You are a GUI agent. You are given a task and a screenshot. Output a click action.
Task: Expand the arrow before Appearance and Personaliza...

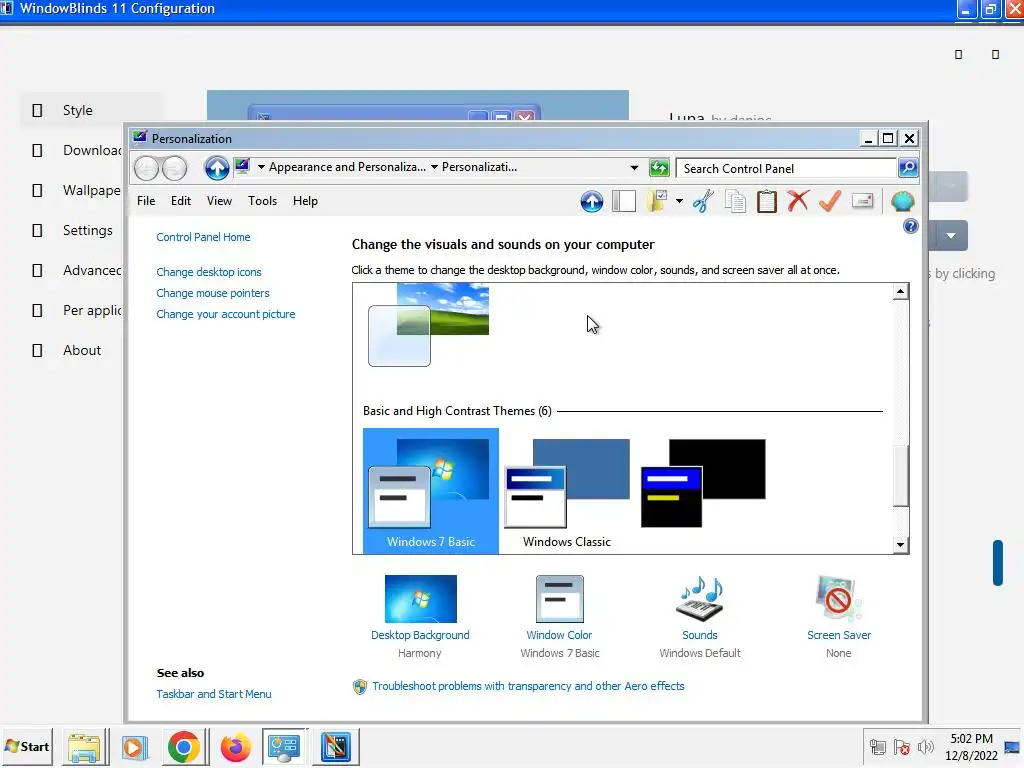click(261, 167)
